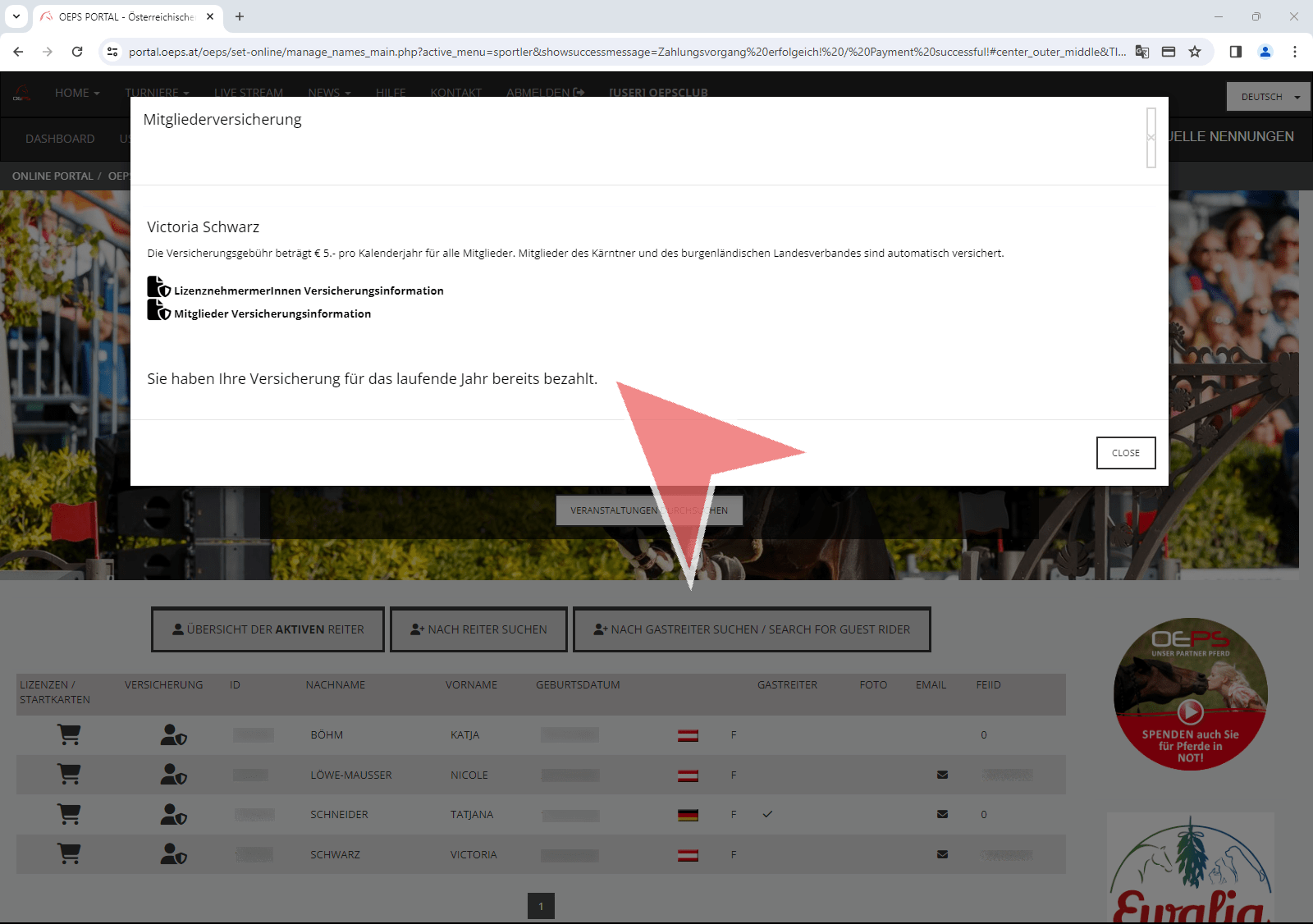Screen dimensions: 1313x924
Task: Click the shopping cart icon for Schneider
Action: click(x=69, y=814)
